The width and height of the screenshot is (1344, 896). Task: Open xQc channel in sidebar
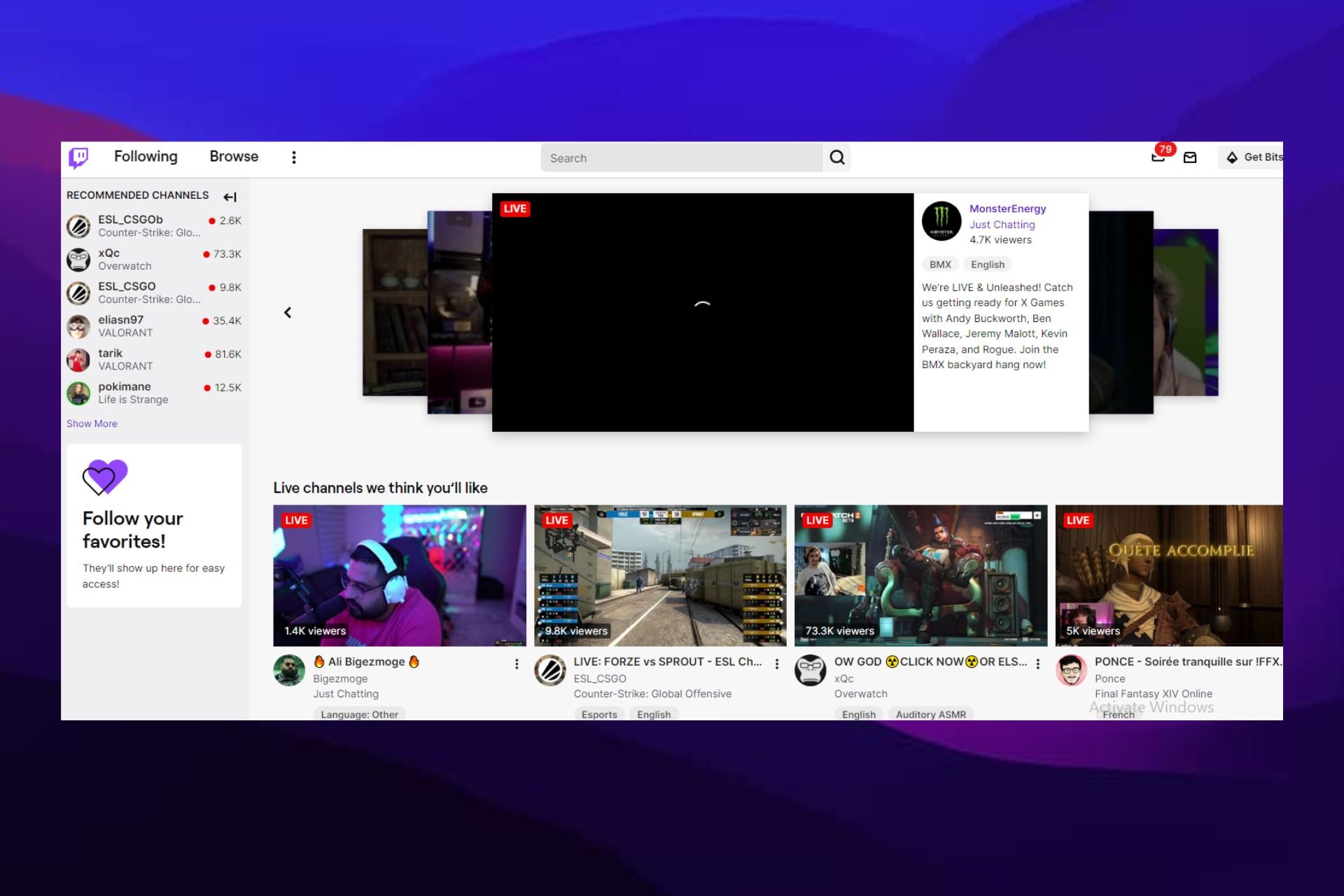coord(154,260)
